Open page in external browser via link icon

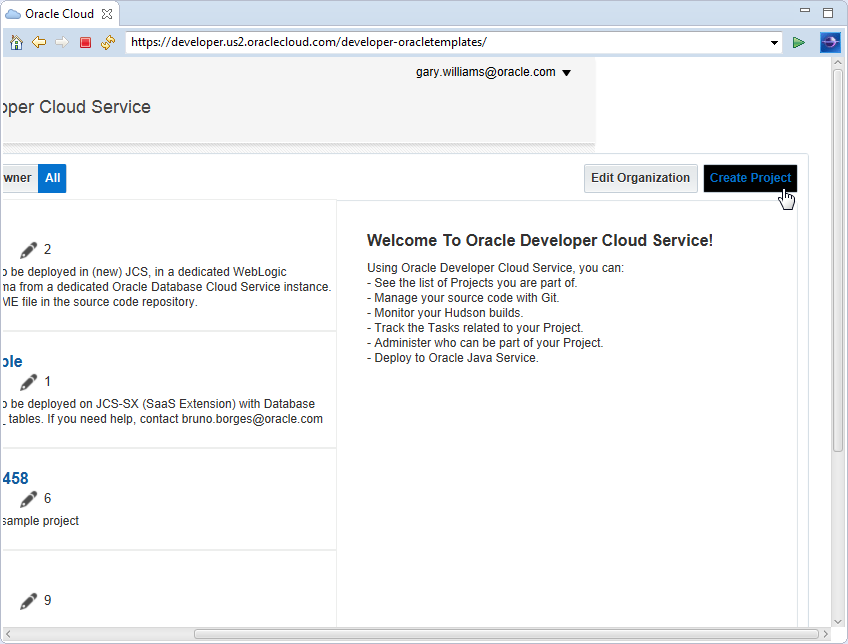[x=108, y=42]
